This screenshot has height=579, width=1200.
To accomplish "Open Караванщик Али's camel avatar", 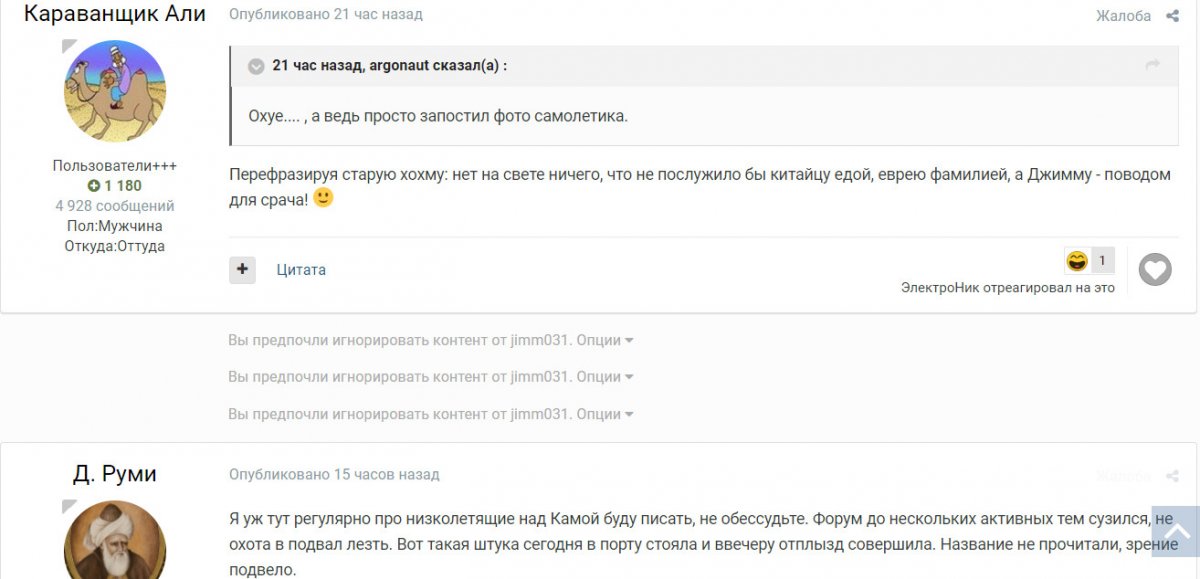I will [115, 91].
